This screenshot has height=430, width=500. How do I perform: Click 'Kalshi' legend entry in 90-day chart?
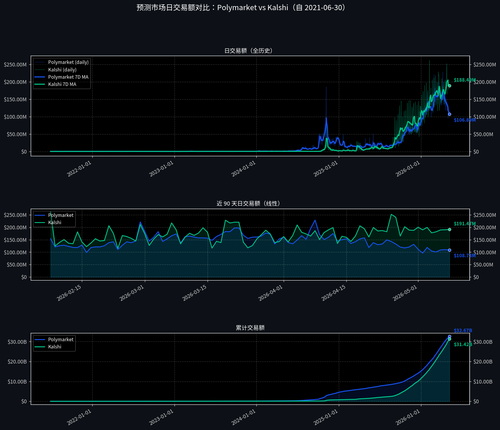(x=48, y=222)
